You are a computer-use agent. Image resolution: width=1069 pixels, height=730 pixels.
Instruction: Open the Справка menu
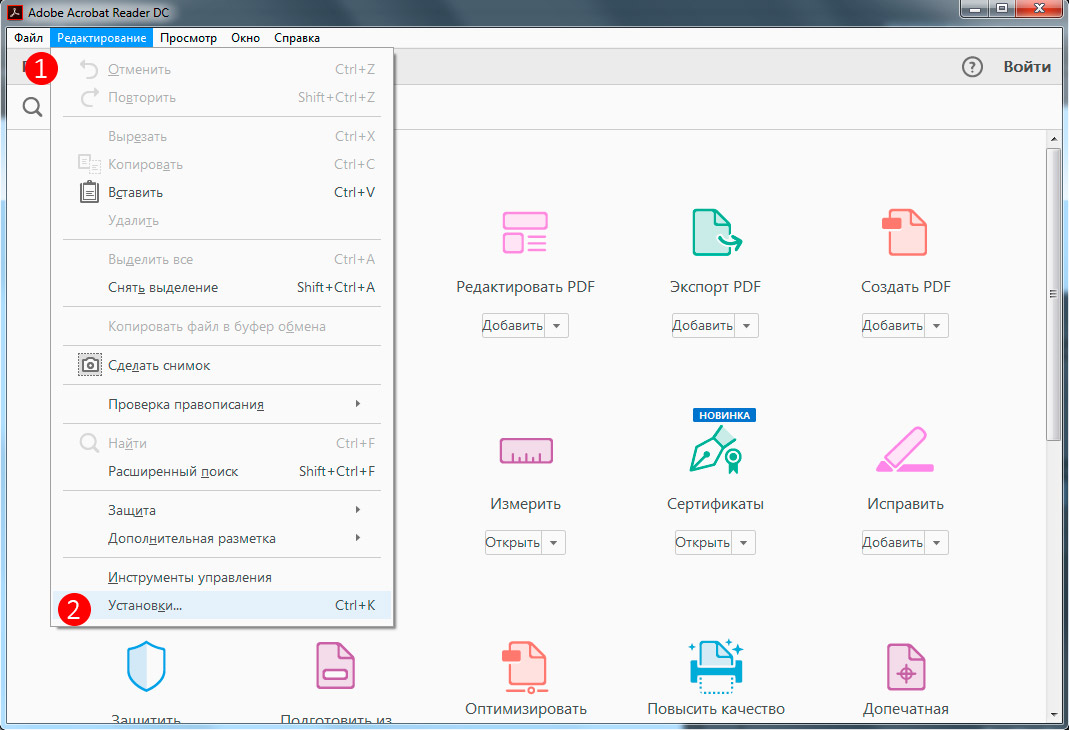point(297,38)
